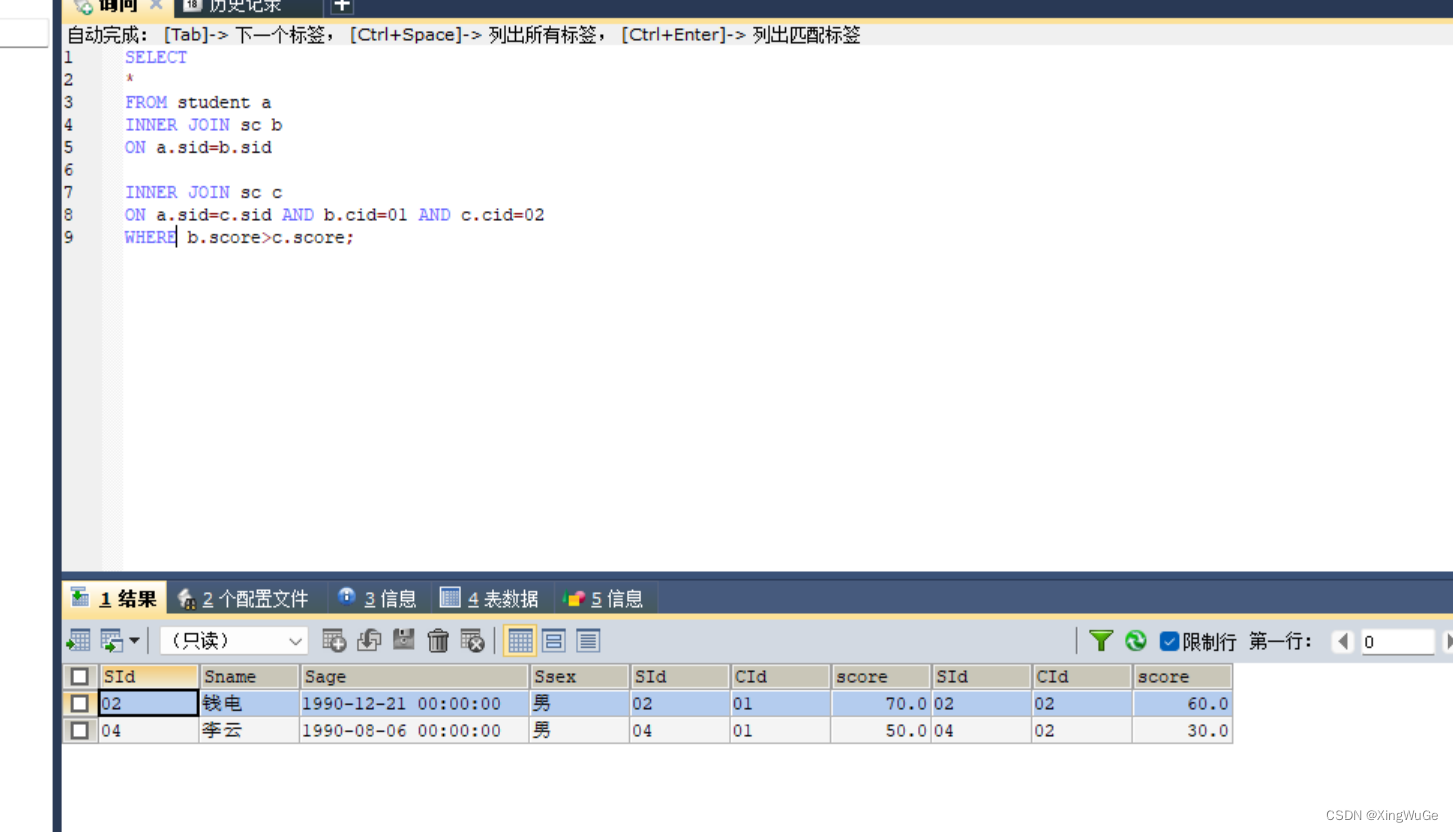Screen dimensions: 1453x832
Task: Select cell 1990-12-21 00:00:00
Action: click(414, 704)
